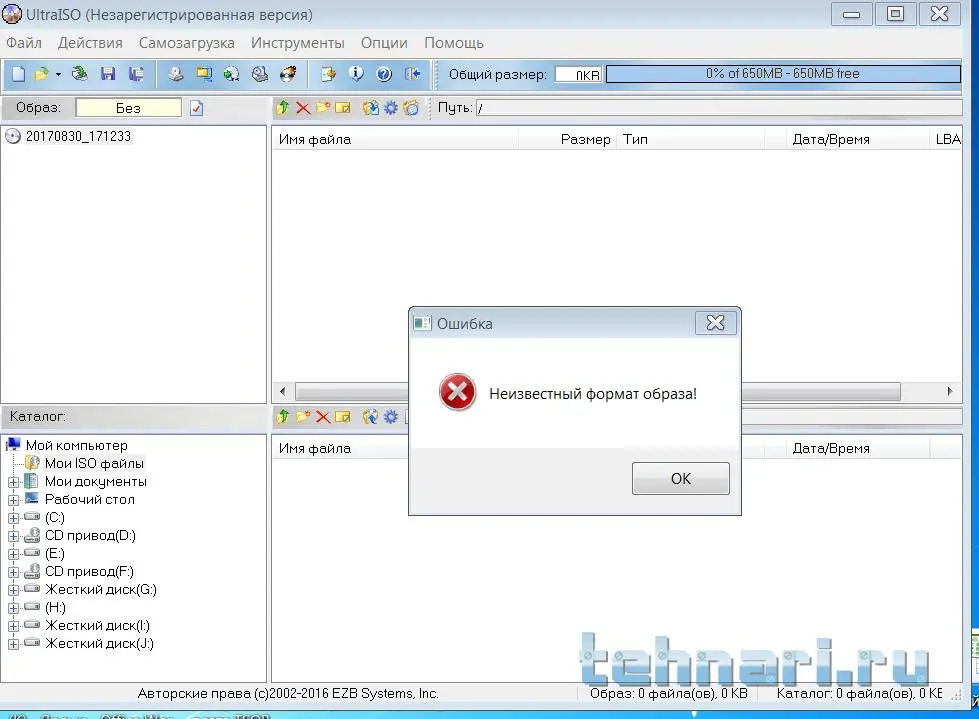Open the Действия menu

[x=90, y=43]
